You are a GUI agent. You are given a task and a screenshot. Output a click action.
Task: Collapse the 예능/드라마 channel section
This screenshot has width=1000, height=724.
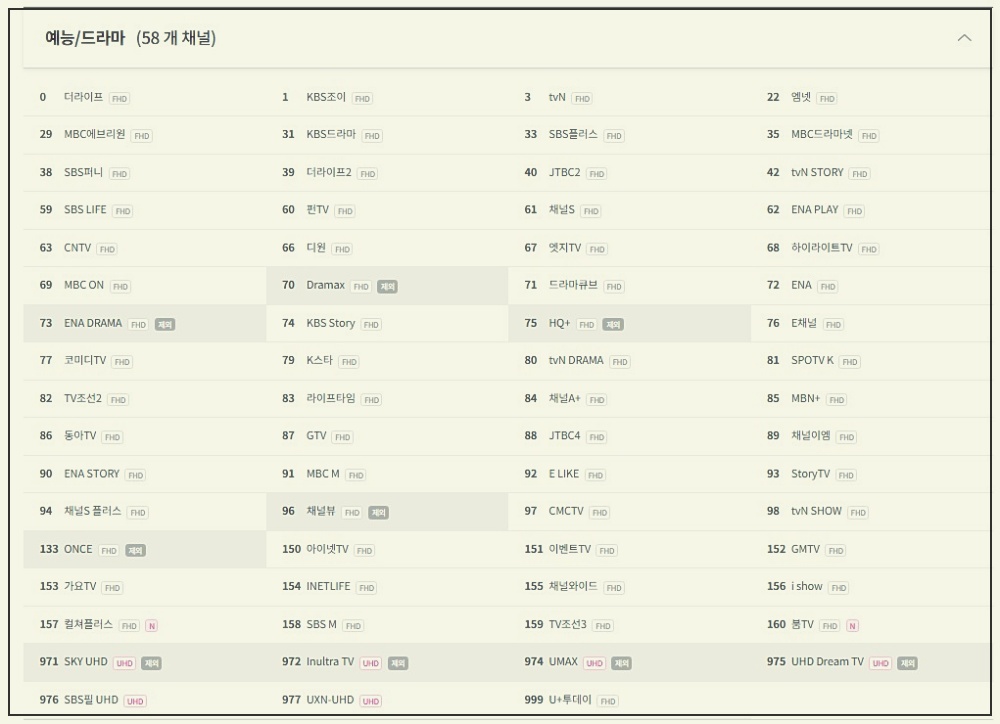point(964,38)
